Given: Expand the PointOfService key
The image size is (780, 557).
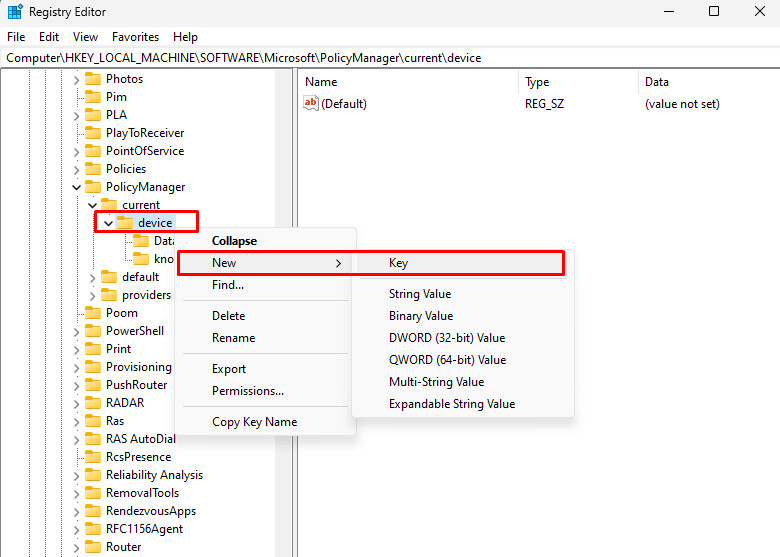Looking at the screenshot, I should tap(76, 152).
